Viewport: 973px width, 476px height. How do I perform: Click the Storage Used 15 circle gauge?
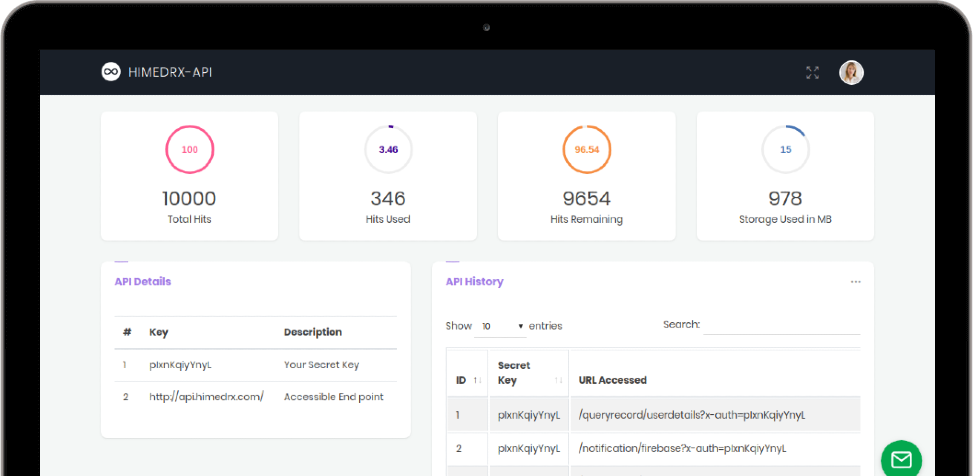point(785,149)
